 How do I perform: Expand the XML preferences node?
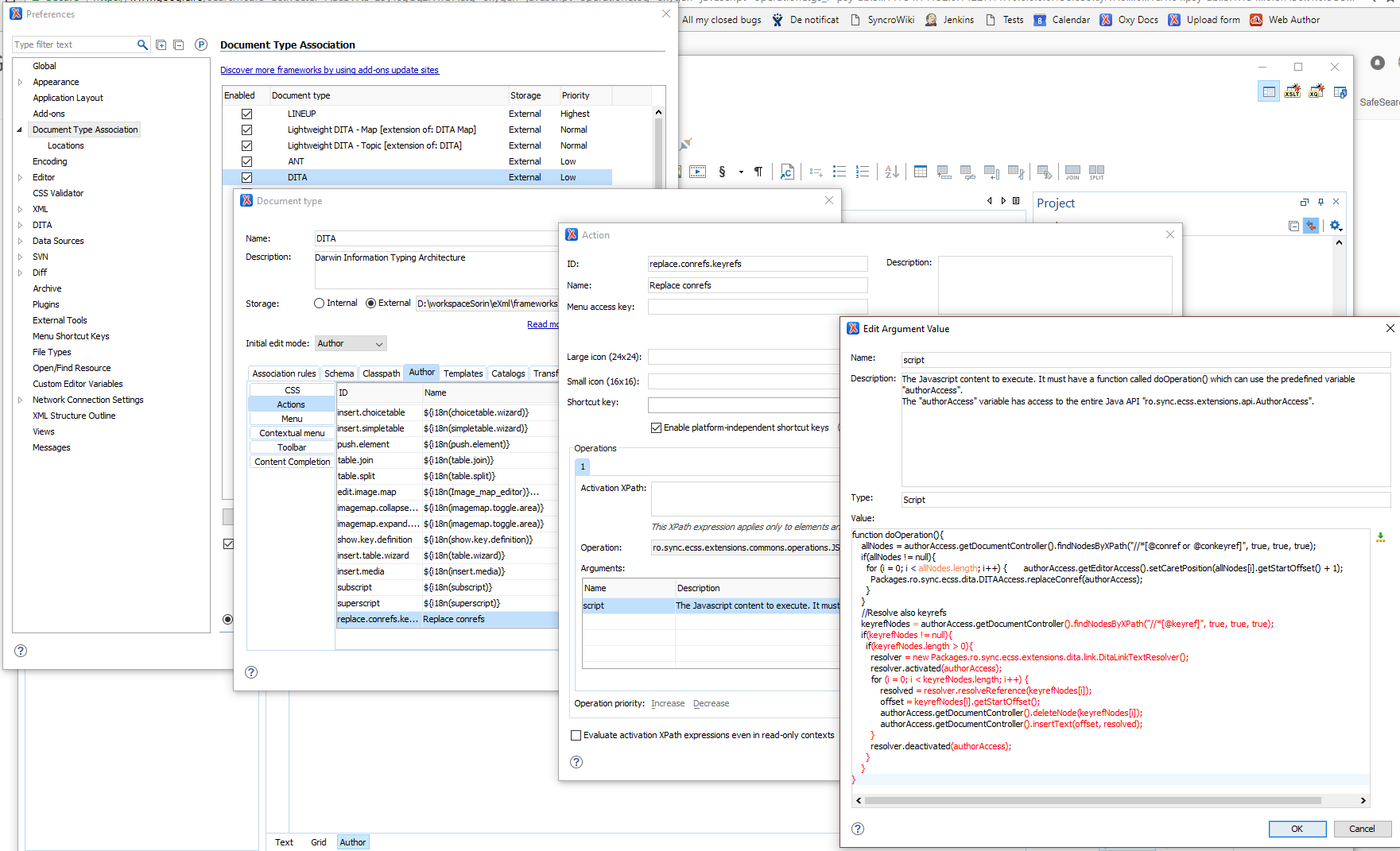click(20, 209)
